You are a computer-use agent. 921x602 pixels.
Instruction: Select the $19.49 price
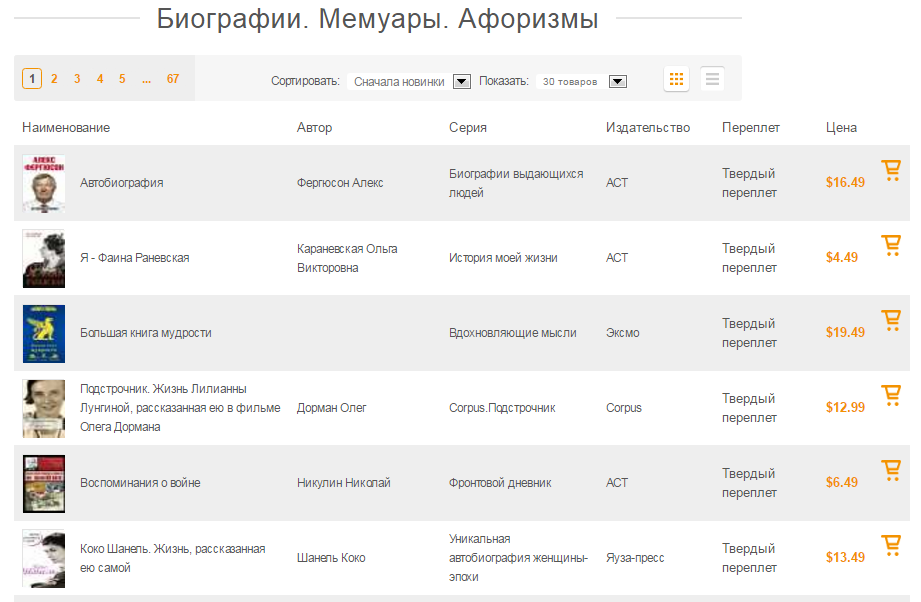click(845, 332)
